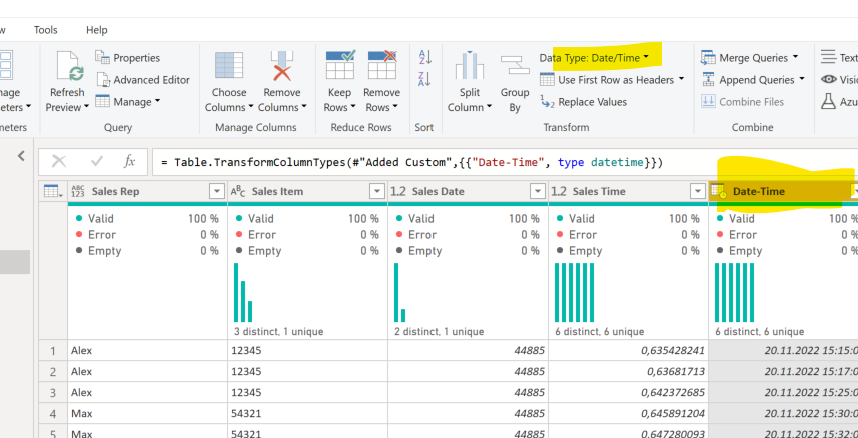Click the Remove Columns icon
The image size is (858, 438).
tap(282, 66)
